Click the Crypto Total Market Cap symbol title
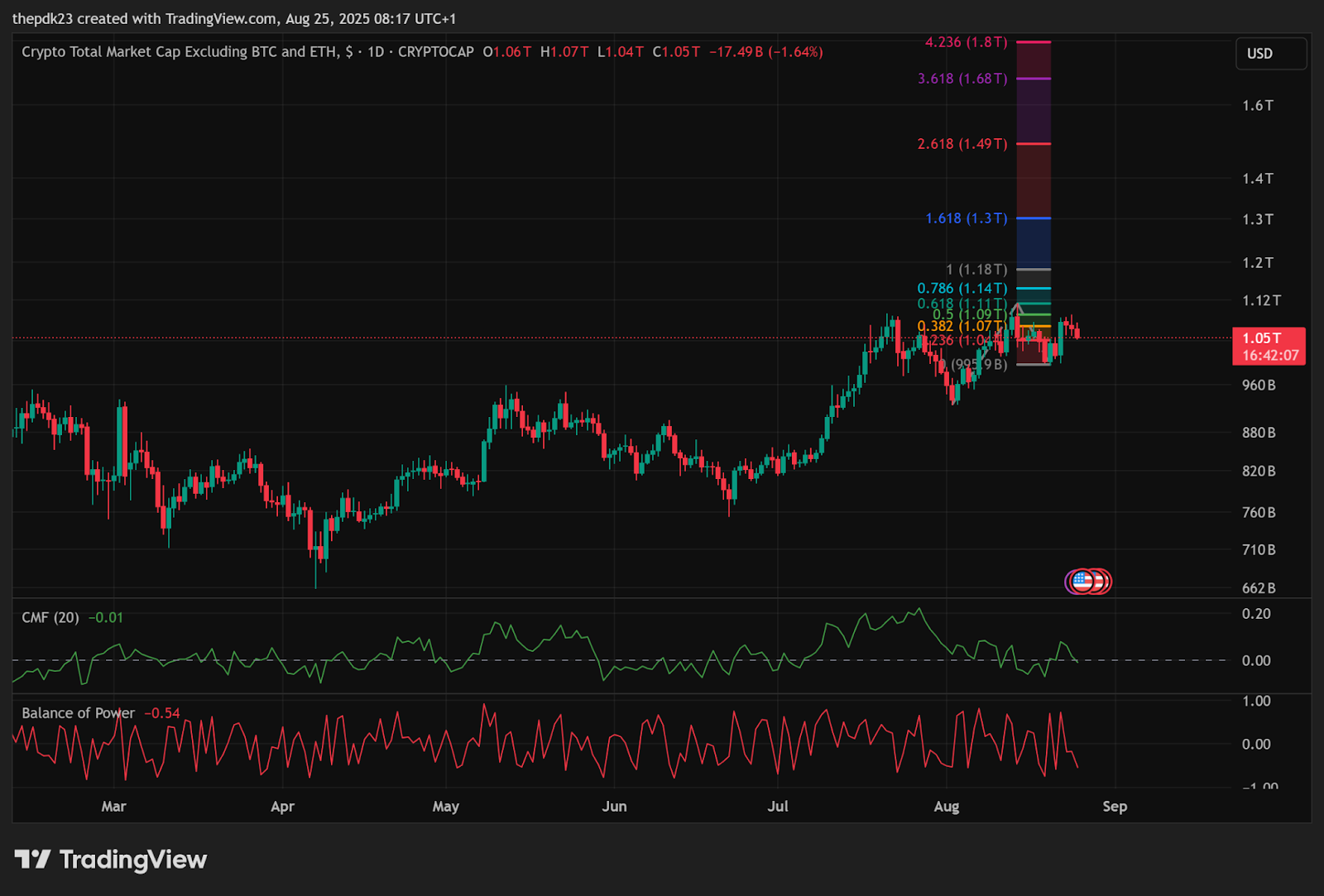This screenshot has height=896, width=1324. (x=180, y=52)
